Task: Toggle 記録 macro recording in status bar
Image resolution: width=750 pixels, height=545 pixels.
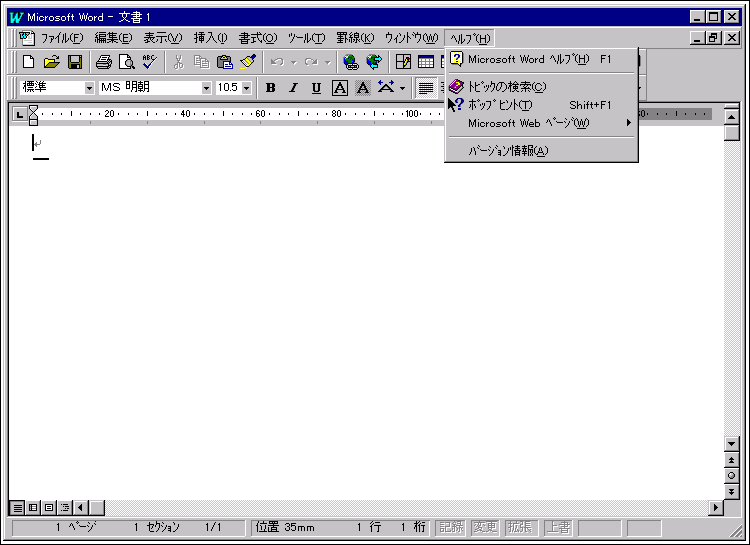Action: (451, 527)
